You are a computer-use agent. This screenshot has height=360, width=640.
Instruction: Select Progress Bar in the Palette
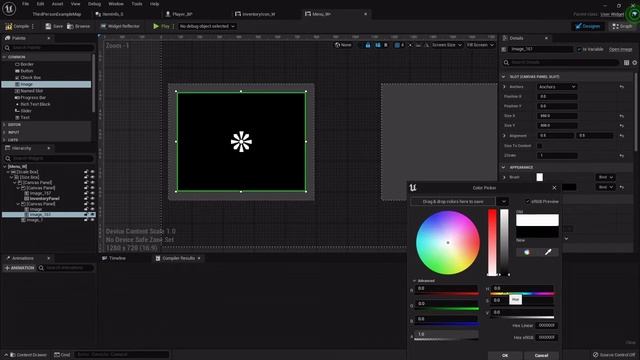pos(33,98)
